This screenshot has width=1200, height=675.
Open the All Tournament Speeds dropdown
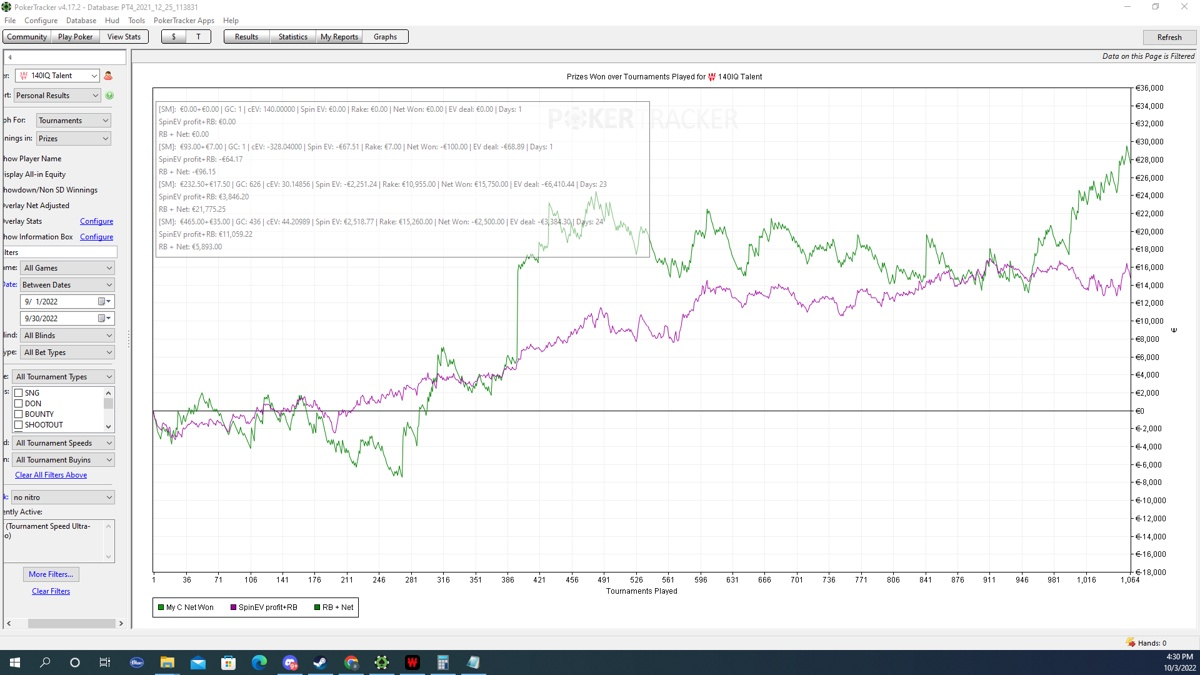pos(63,443)
